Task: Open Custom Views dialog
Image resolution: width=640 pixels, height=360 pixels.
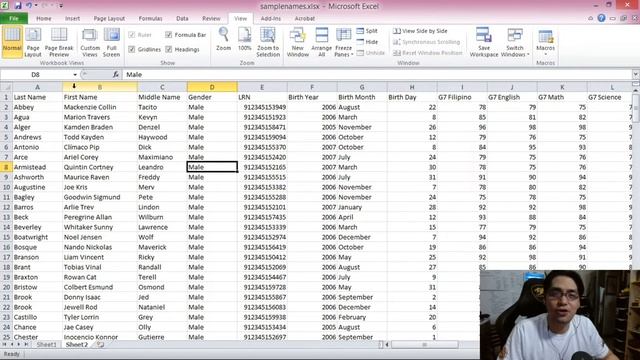Action: click(x=90, y=42)
